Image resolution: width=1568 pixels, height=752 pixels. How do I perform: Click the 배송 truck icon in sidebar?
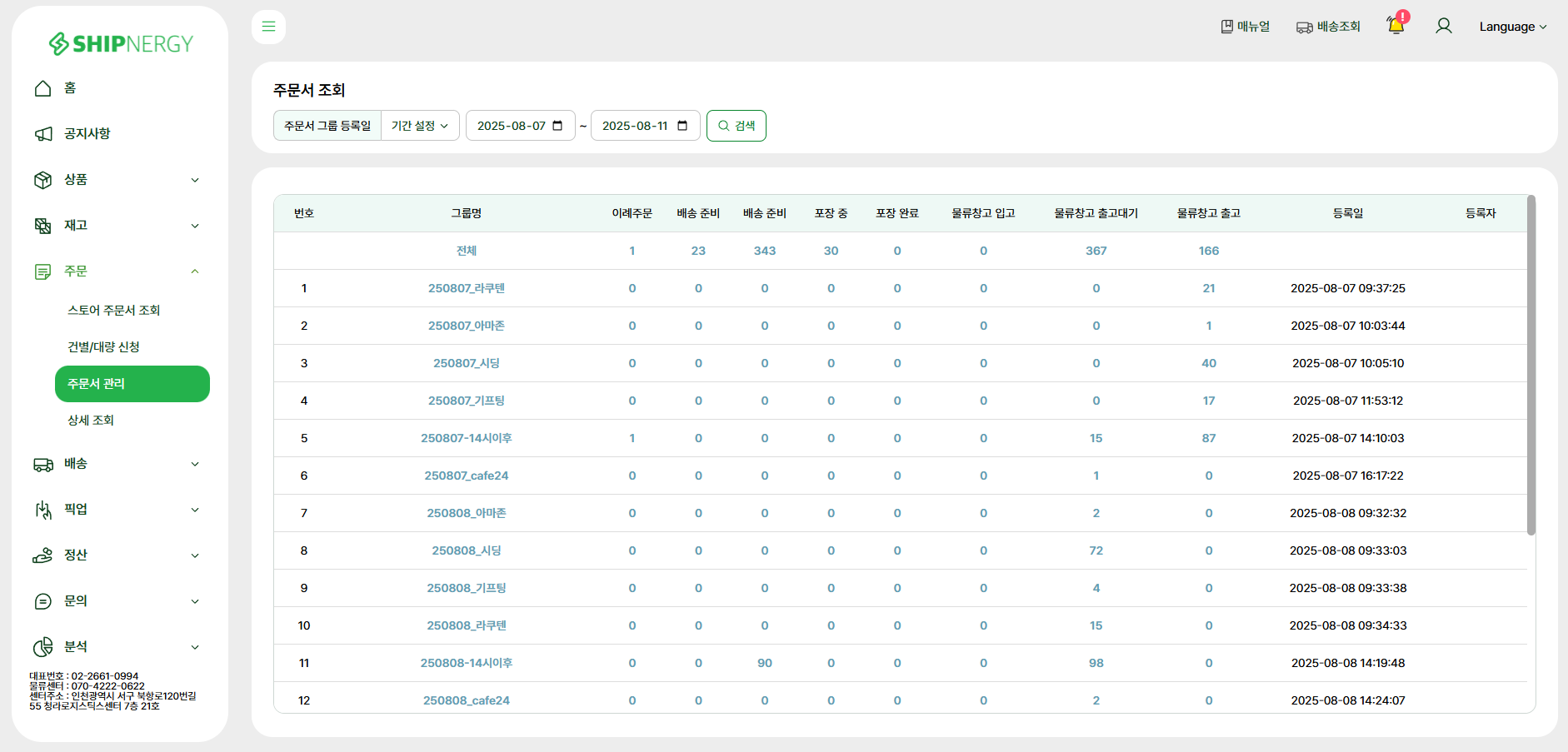pyautogui.click(x=43, y=464)
